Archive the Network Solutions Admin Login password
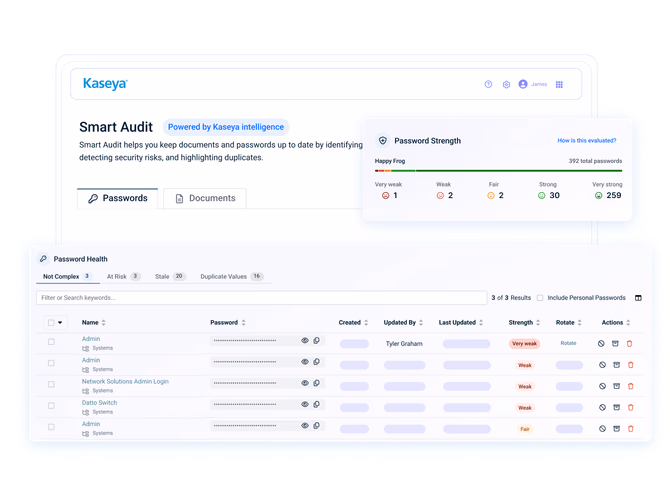This screenshot has height=482, width=670. click(x=617, y=386)
